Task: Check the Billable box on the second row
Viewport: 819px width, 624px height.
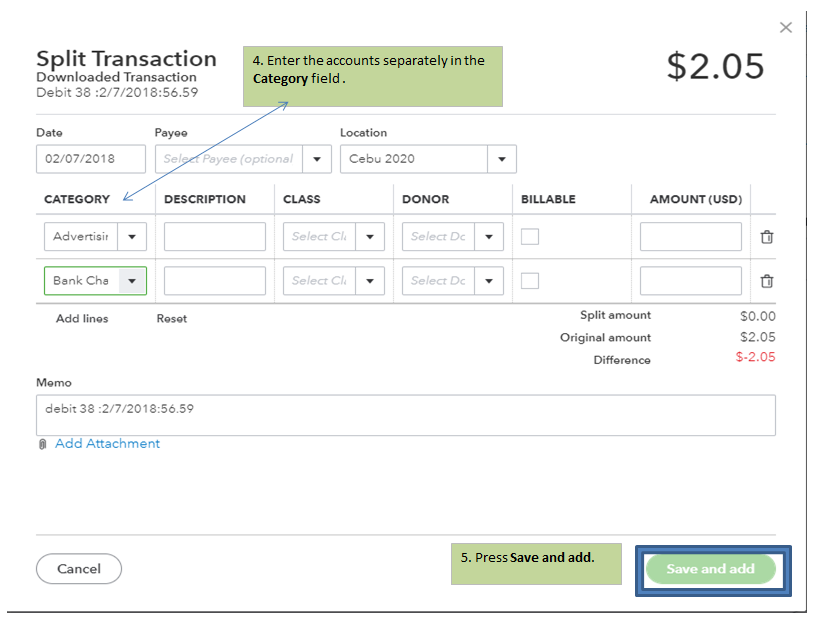Action: tap(530, 281)
